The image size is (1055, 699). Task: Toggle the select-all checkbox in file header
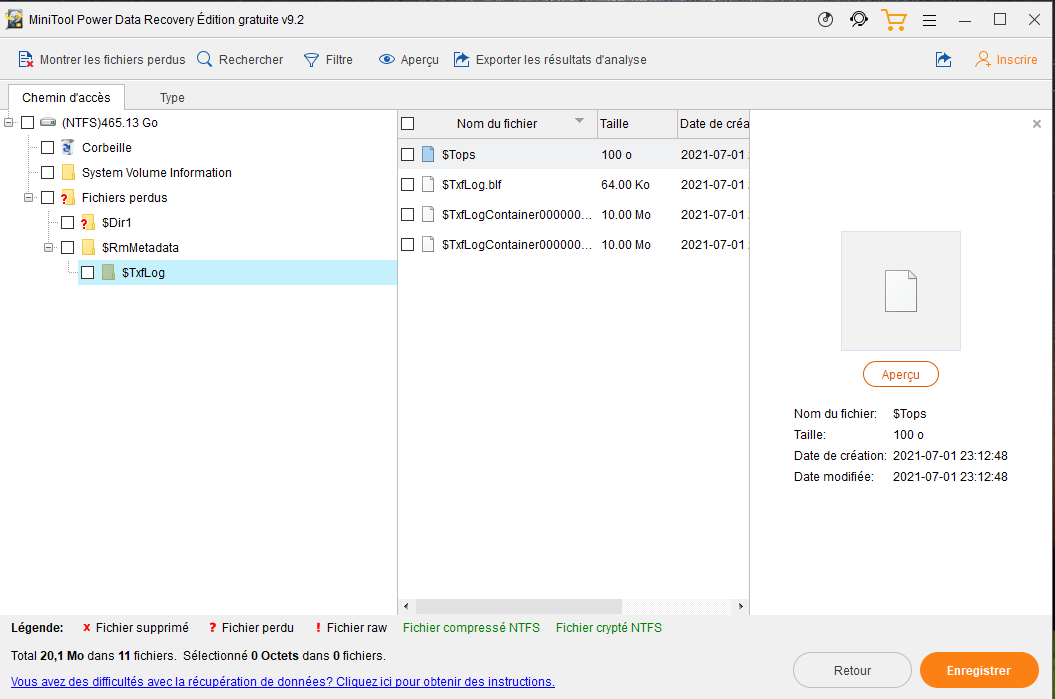click(x=407, y=124)
